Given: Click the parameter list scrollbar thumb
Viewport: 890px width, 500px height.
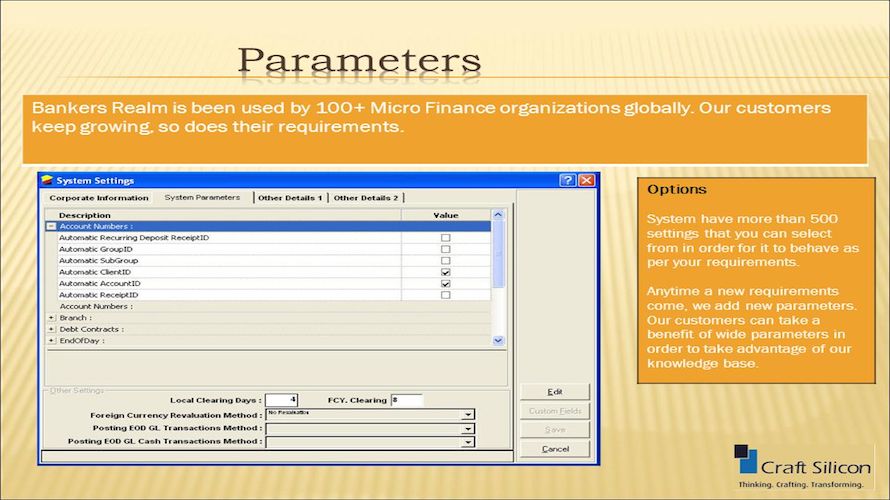Looking at the screenshot, I should pos(498,254).
